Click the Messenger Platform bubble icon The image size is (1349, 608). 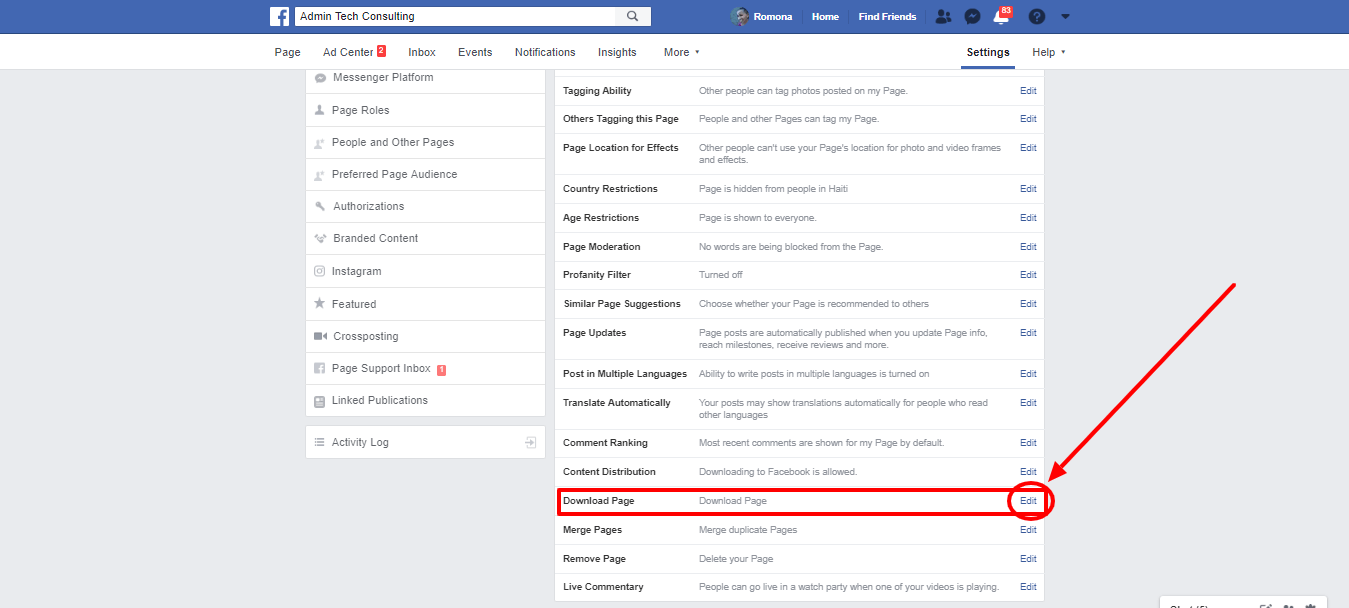(320, 78)
